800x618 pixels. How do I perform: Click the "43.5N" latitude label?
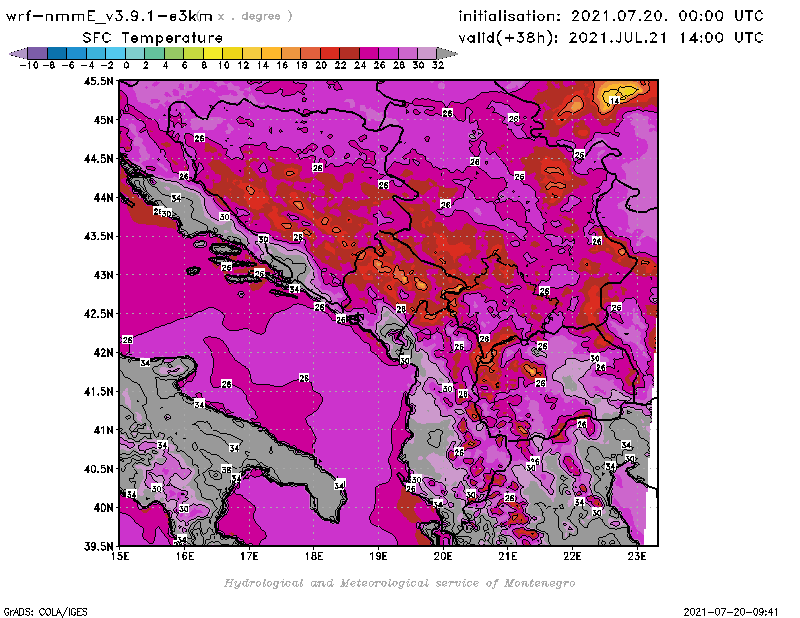click(99, 236)
